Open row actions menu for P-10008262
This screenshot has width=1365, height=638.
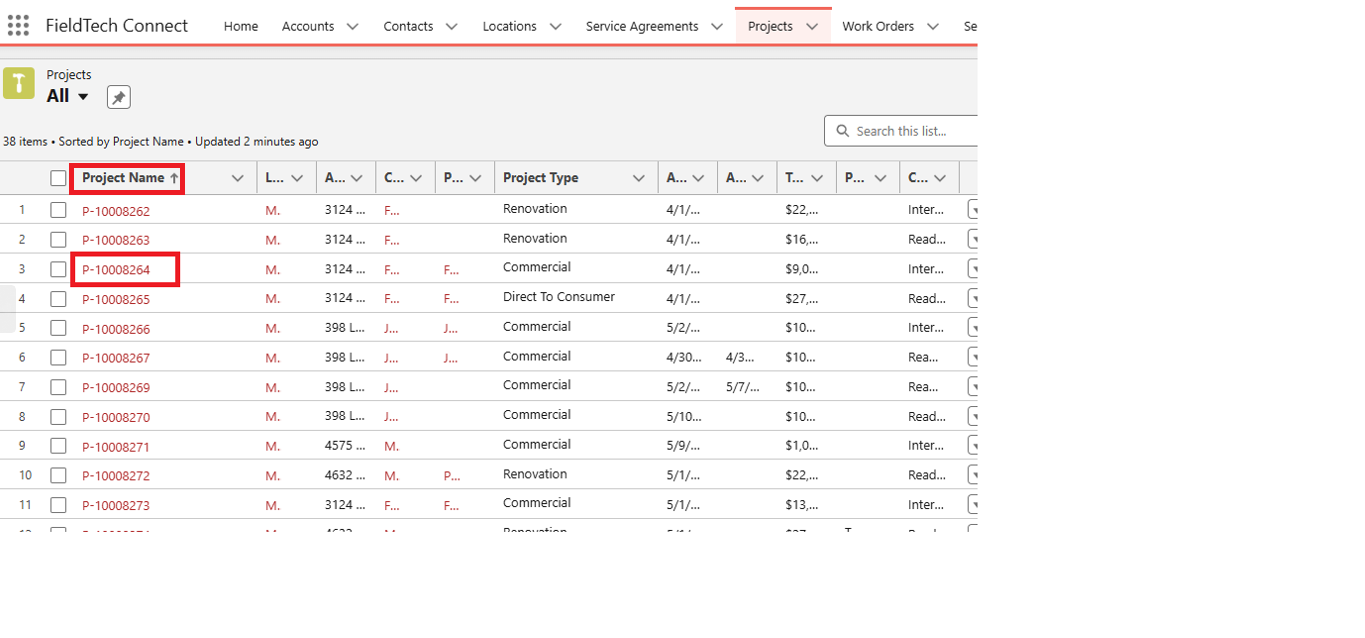point(972,209)
